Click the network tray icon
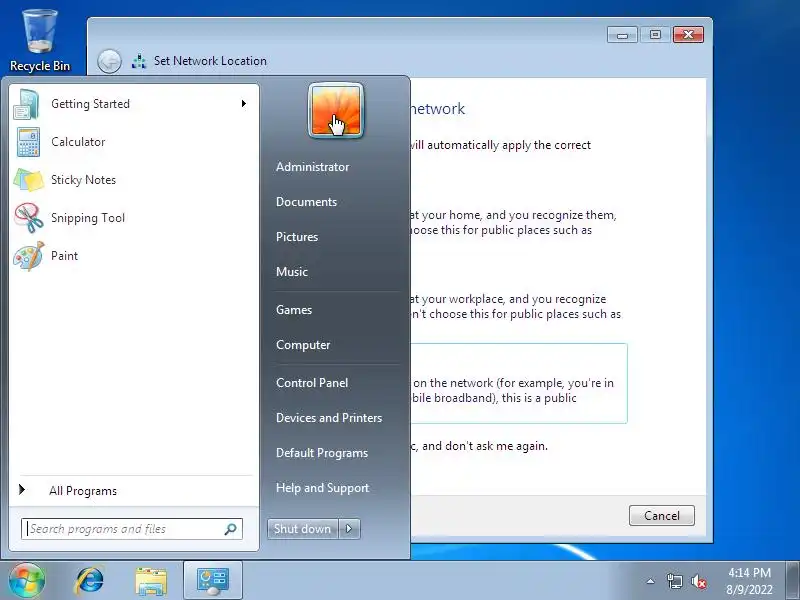 click(x=674, y=581)
